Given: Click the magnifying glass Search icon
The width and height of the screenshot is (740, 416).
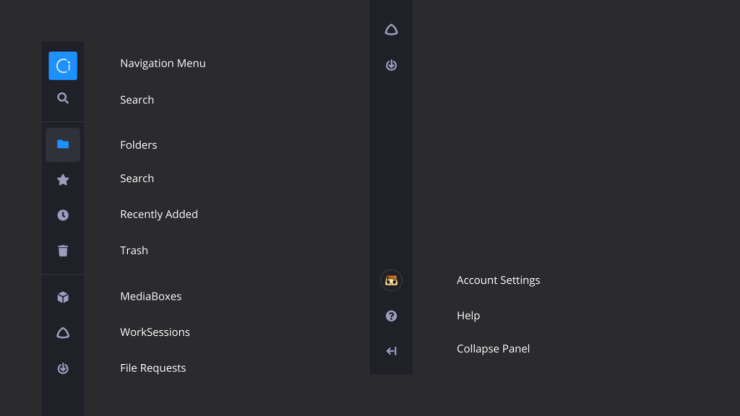Looking at the screenshot, I should 63,99.
